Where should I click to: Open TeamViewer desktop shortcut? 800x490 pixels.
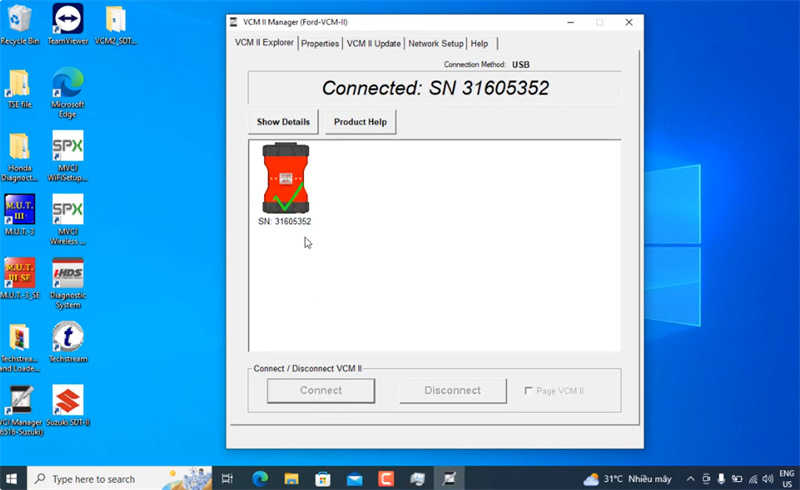coord(68,24)
